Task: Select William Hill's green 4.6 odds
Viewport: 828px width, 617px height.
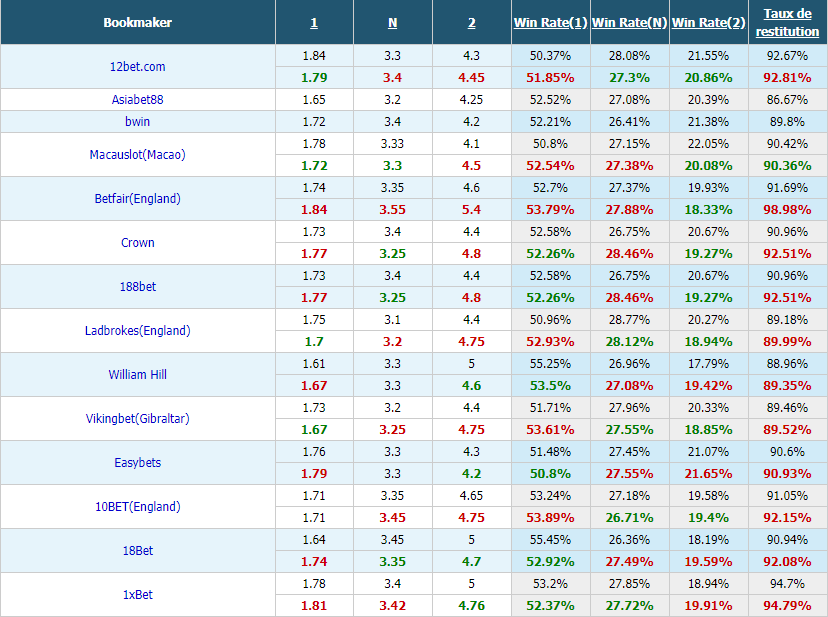Action: click(x=472, y=386)
